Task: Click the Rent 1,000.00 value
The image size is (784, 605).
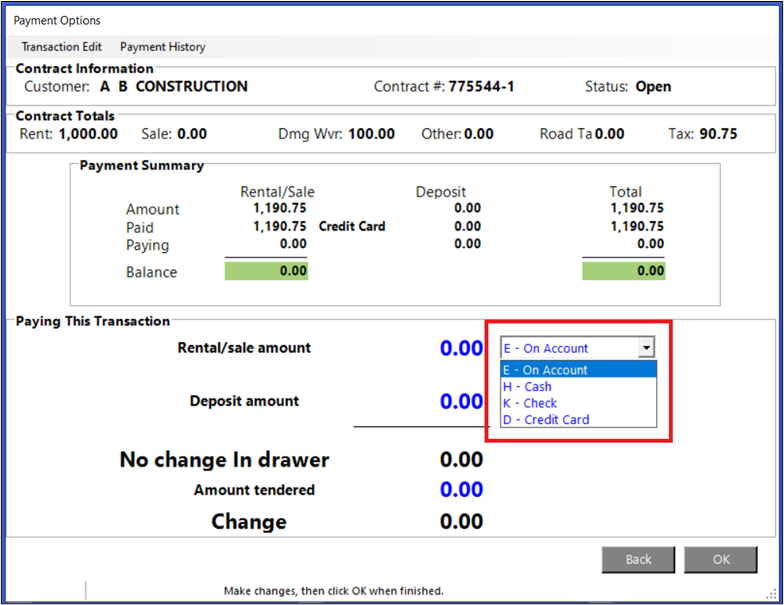Action: pos(88,134)
